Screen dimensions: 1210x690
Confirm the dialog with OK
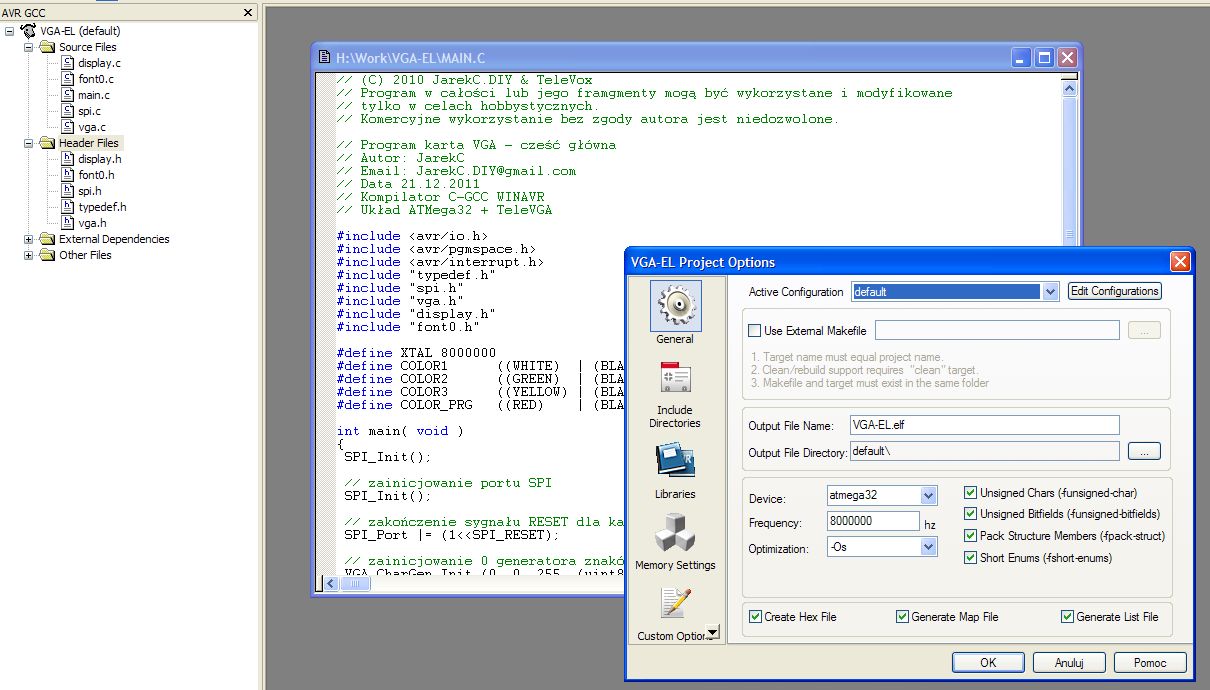(x=987, y=662)
